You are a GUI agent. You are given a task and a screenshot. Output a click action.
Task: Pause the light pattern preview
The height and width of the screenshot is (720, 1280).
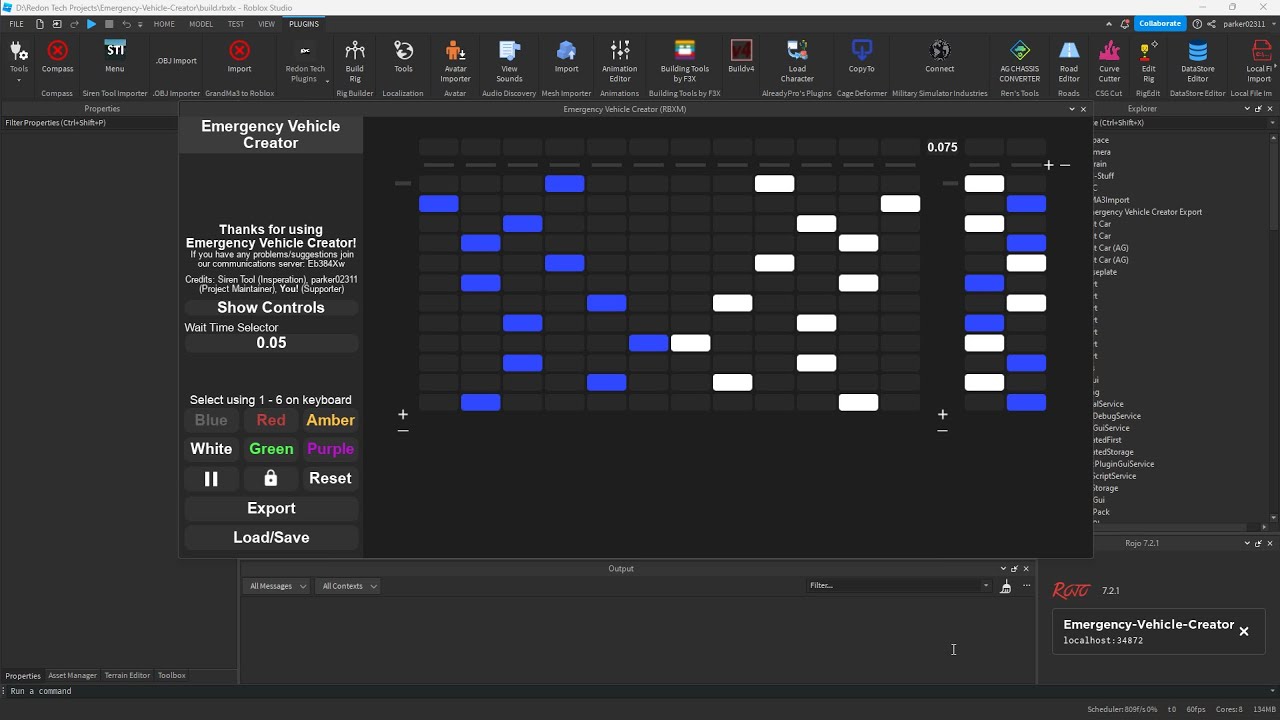[x=211, y=479]
